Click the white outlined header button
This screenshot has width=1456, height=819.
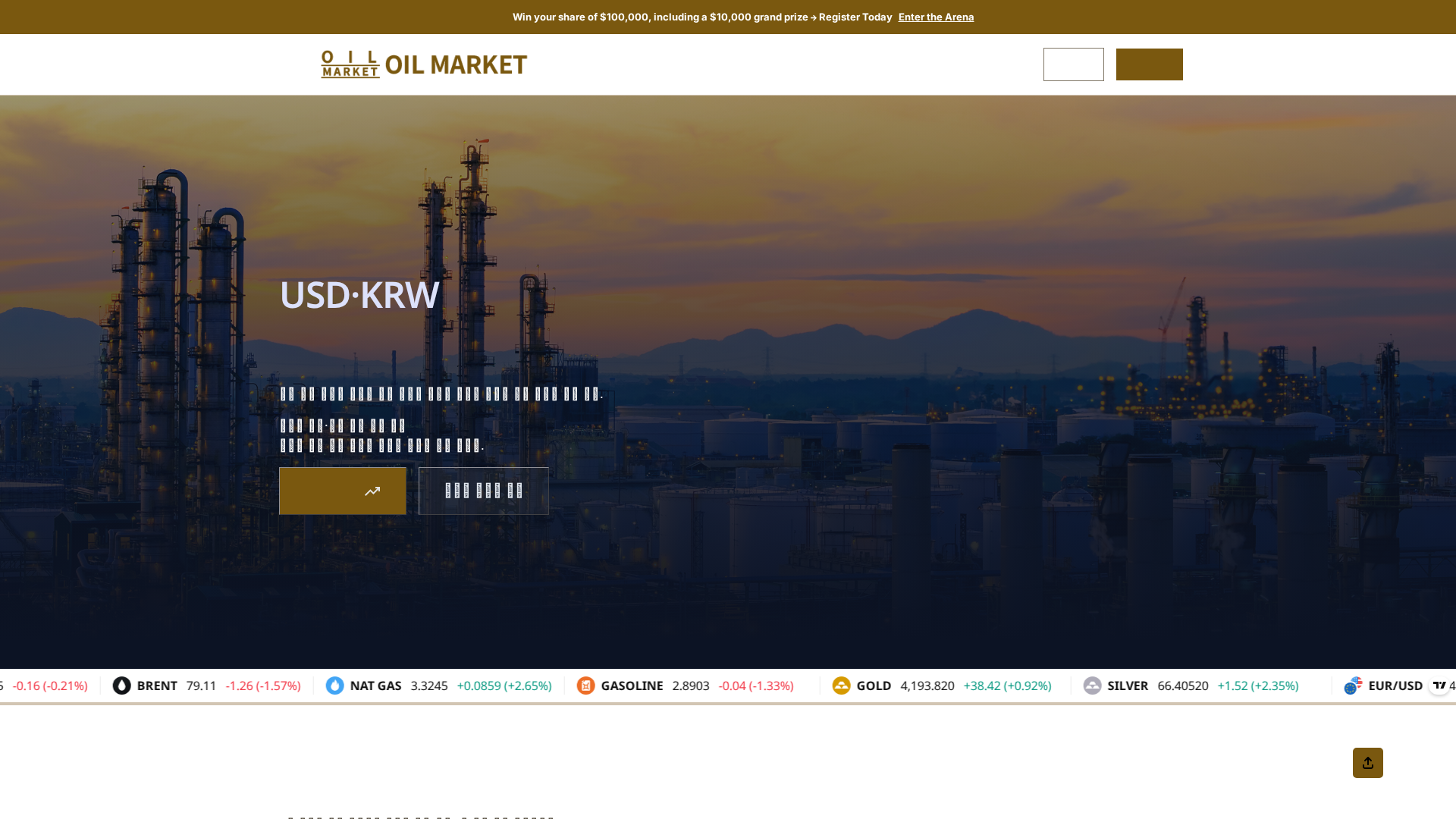click(1073, 64)
